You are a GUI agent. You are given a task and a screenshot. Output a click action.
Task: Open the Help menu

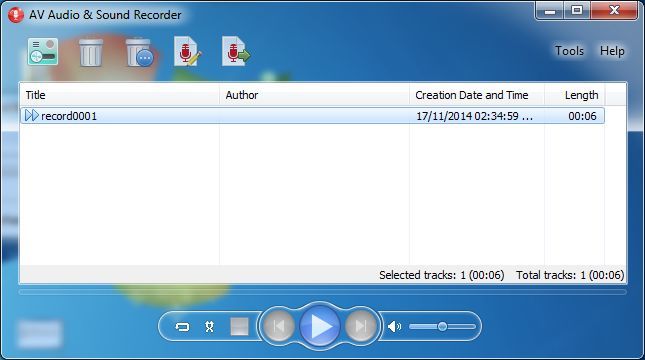click(x=612, y=51)
